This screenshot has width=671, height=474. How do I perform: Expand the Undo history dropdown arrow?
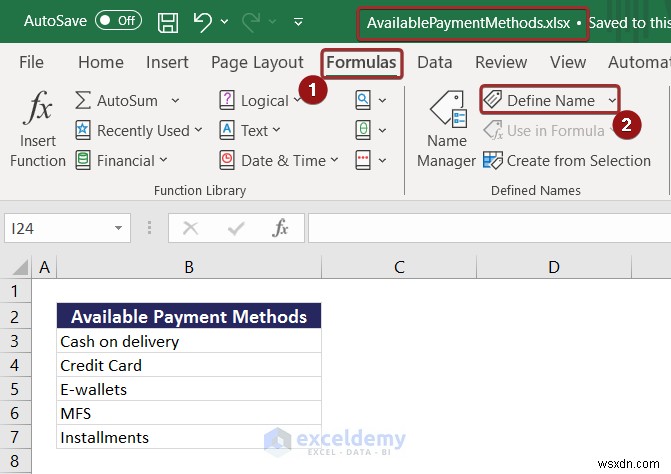224,21
